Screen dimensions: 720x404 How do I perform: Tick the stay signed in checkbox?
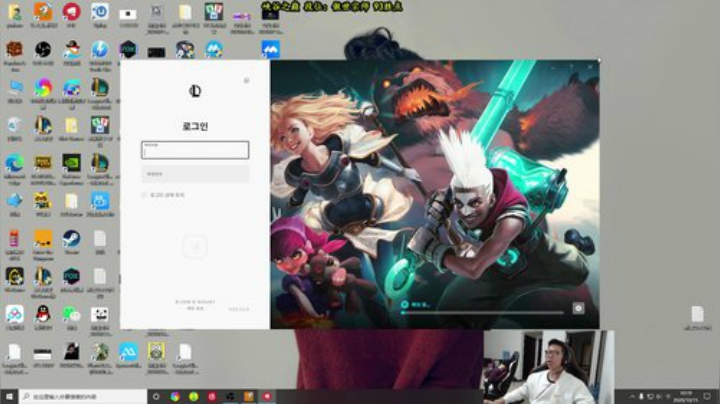[144, 195]
